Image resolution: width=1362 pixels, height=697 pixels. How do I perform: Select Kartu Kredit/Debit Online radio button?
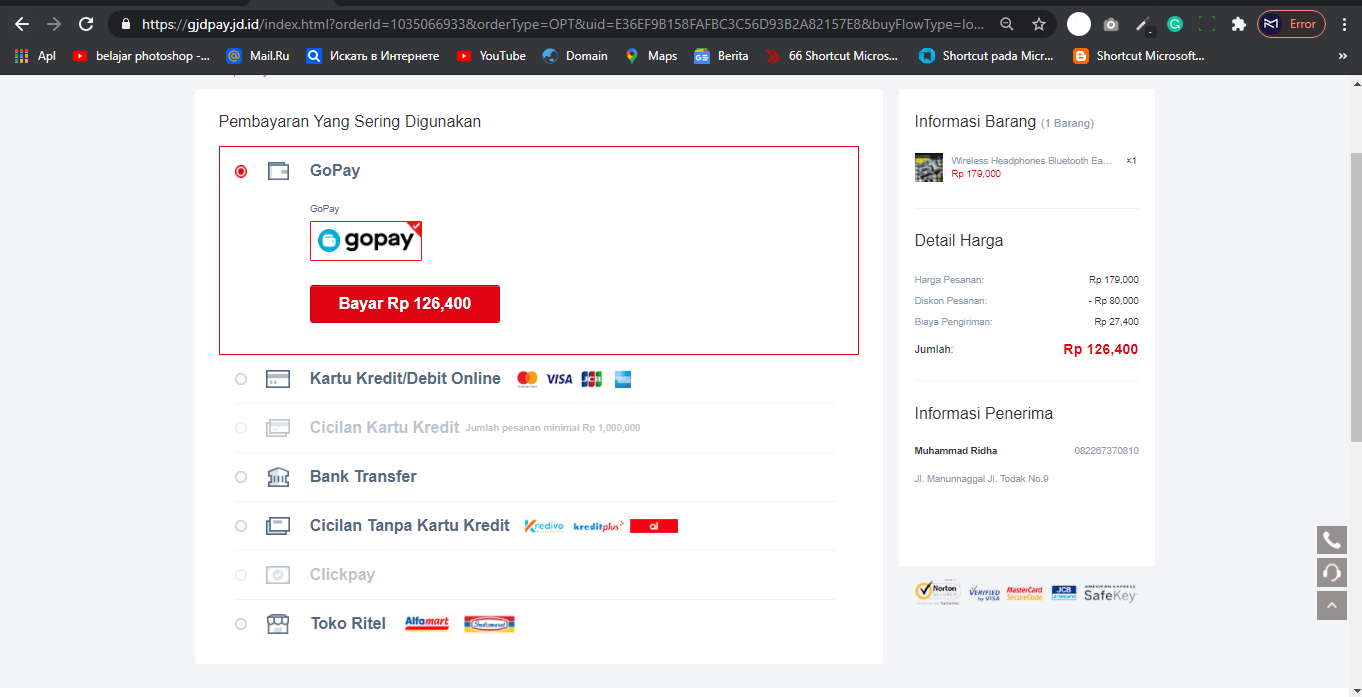241,379
